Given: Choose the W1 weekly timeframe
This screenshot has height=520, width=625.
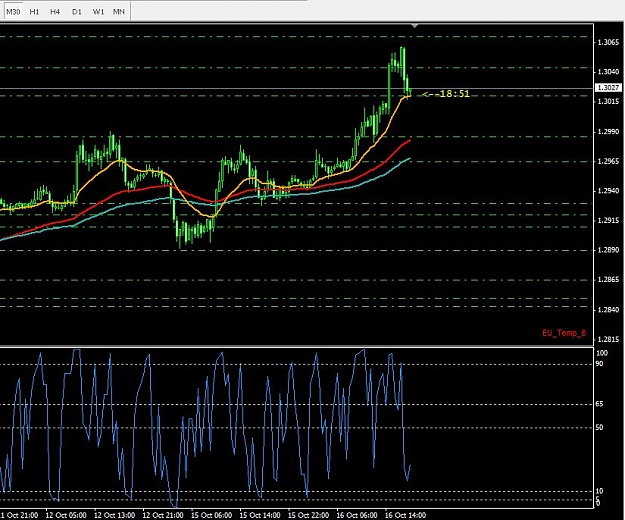Looking at the screenshot, I should [98, 12].
